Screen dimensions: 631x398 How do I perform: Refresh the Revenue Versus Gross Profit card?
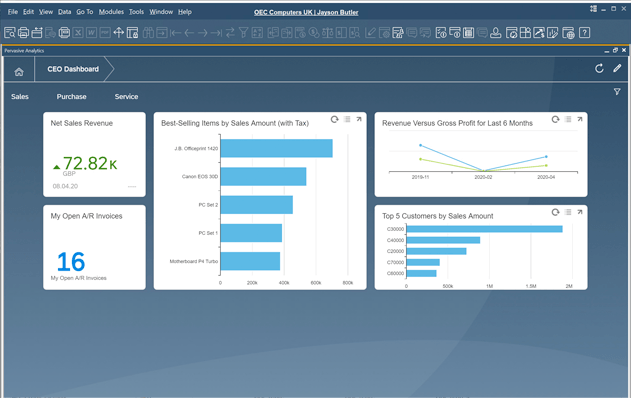pos(555,119)
